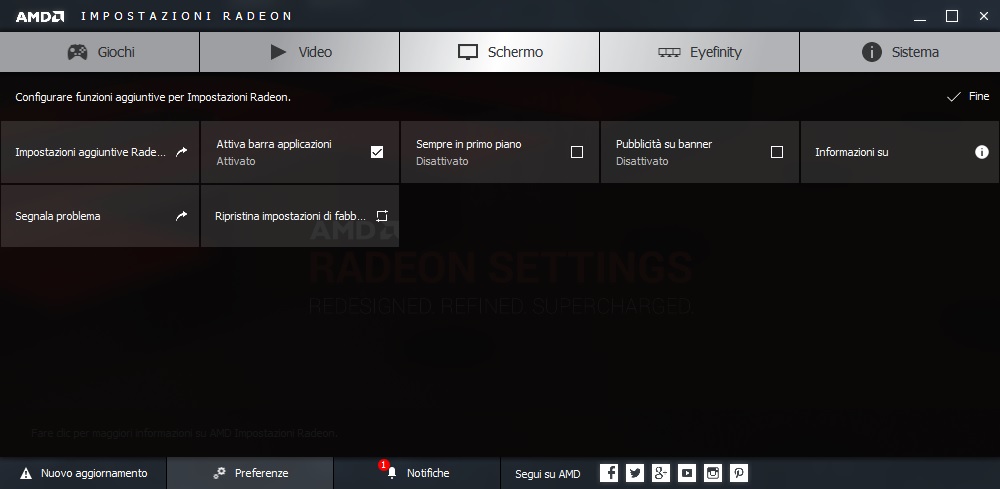Click arrow icon on Segnala problema
Viewport: 1000px width, 489px height.
click(x=182, y=216)
